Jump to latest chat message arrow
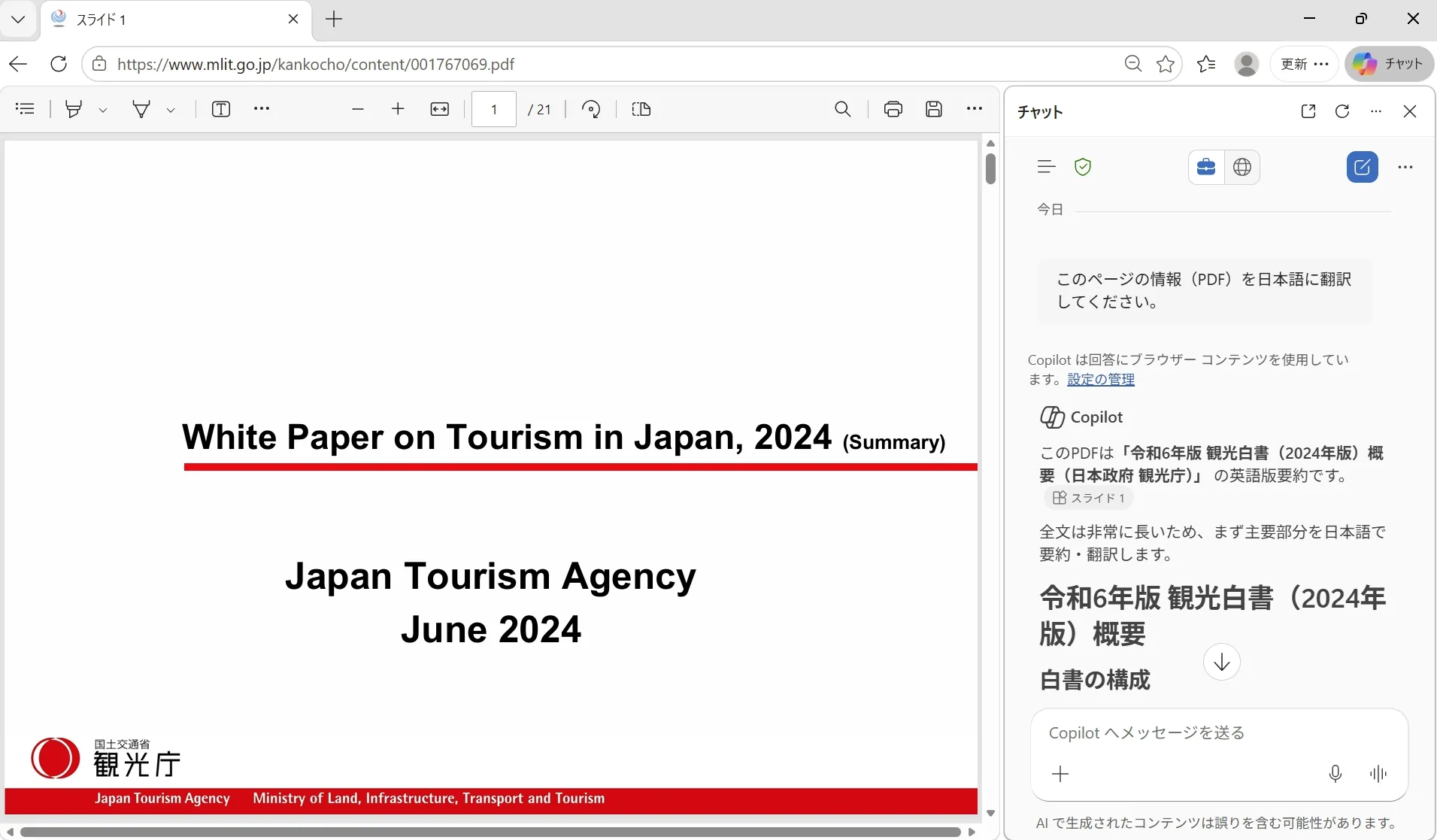 click(1222, 662)
